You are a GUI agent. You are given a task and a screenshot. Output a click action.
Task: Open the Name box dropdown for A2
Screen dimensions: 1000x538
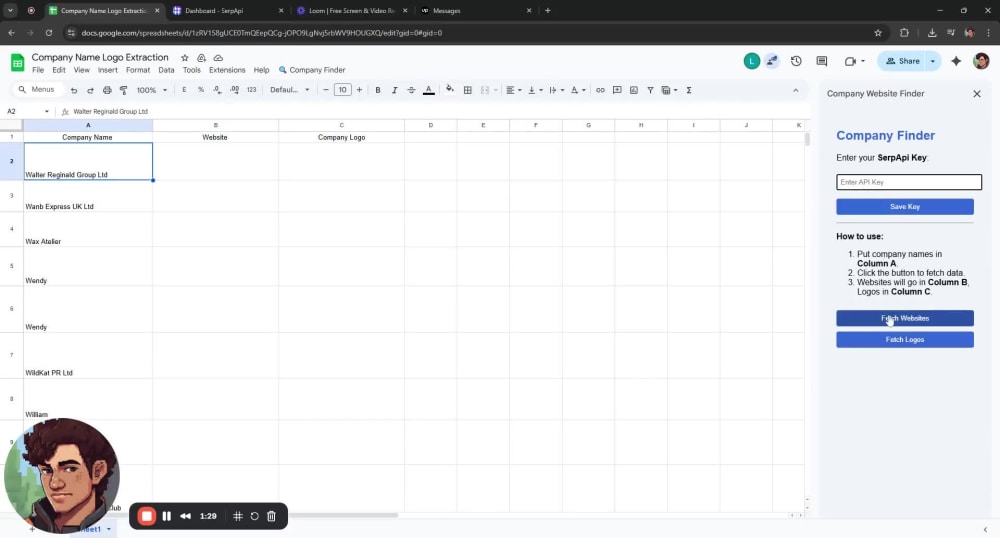(47, 112)
